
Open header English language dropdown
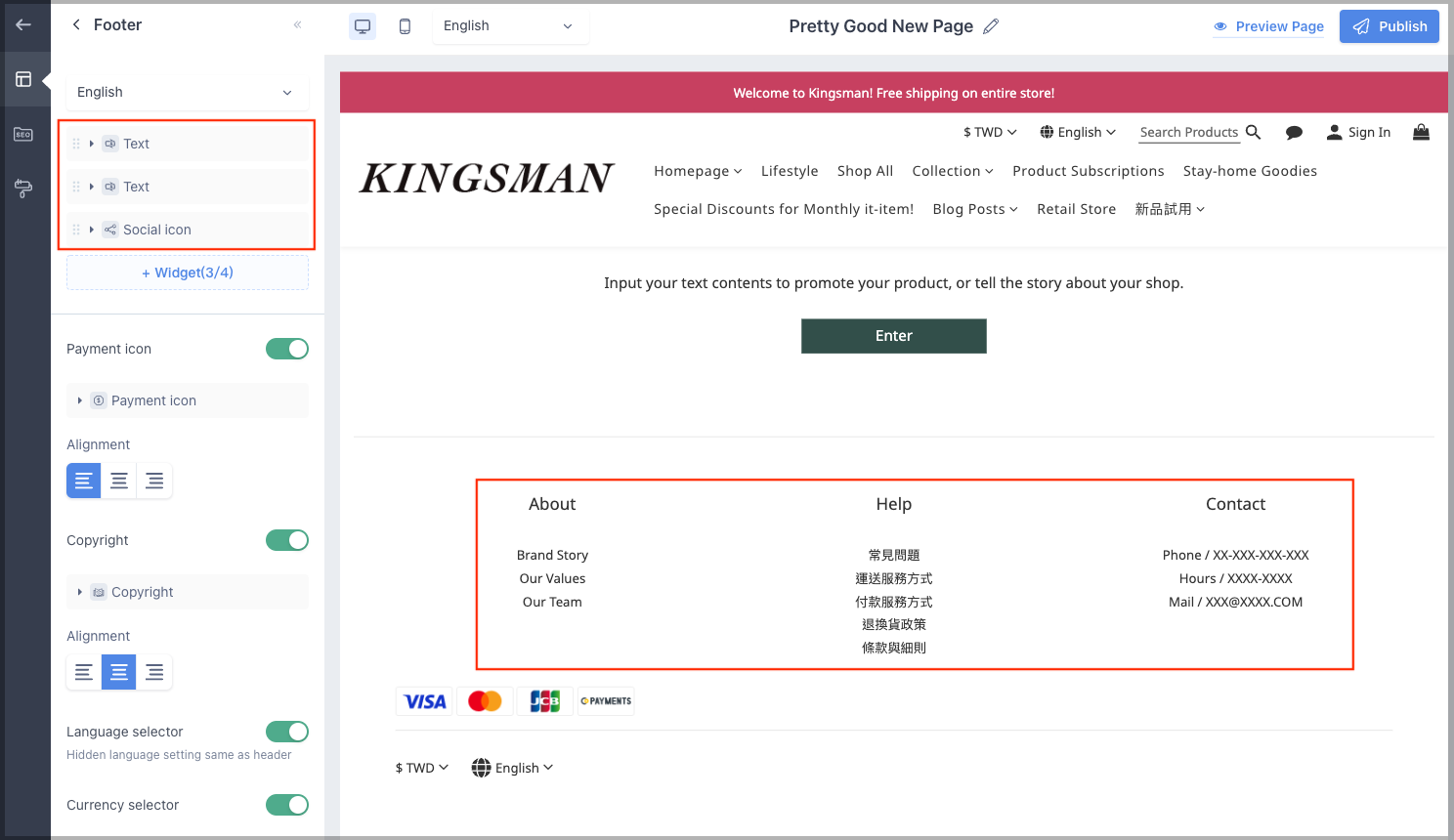[x=1078, y=132]
